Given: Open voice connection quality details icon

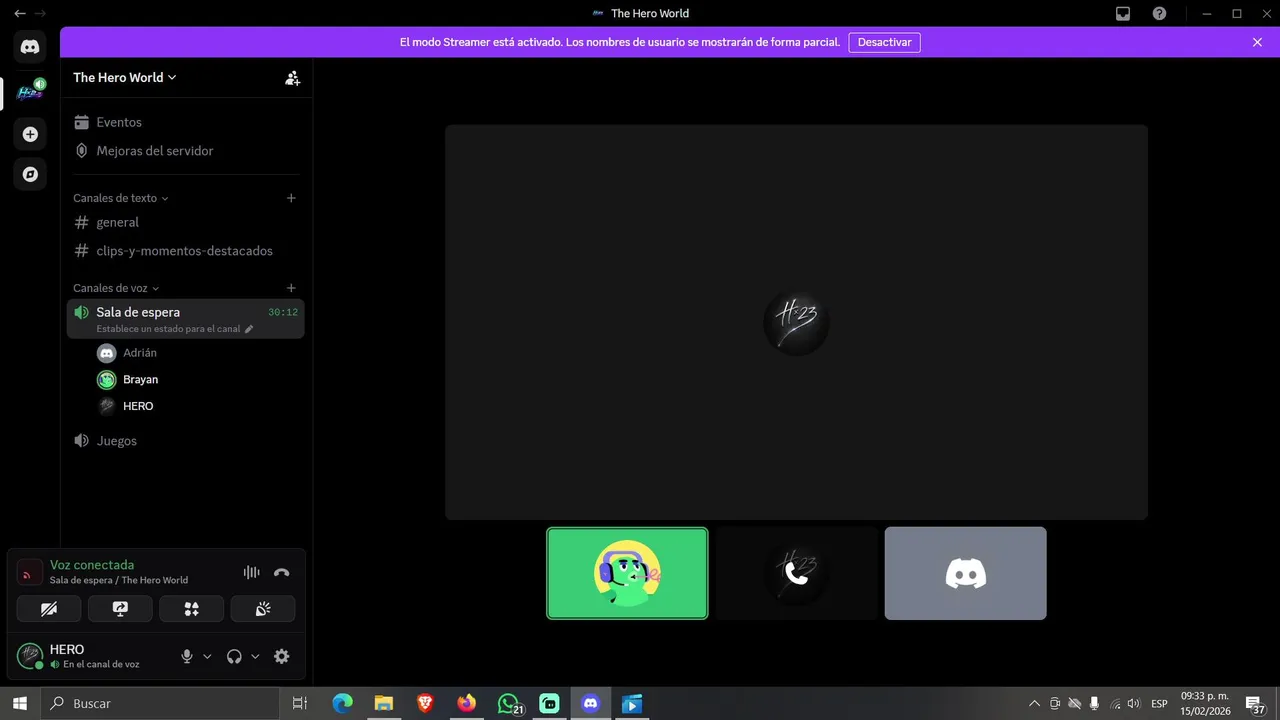Looking at the screenshot, I should coord(30,572).
